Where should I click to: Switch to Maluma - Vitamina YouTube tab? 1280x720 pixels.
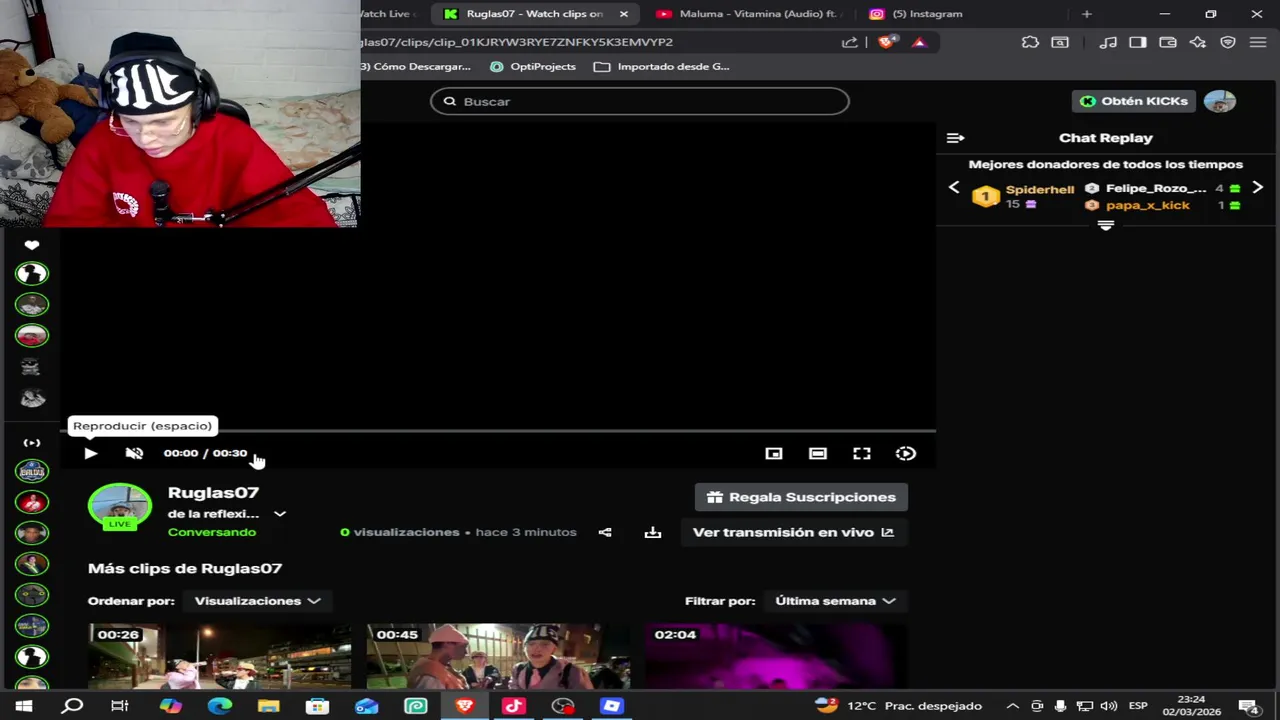(750, 14)
